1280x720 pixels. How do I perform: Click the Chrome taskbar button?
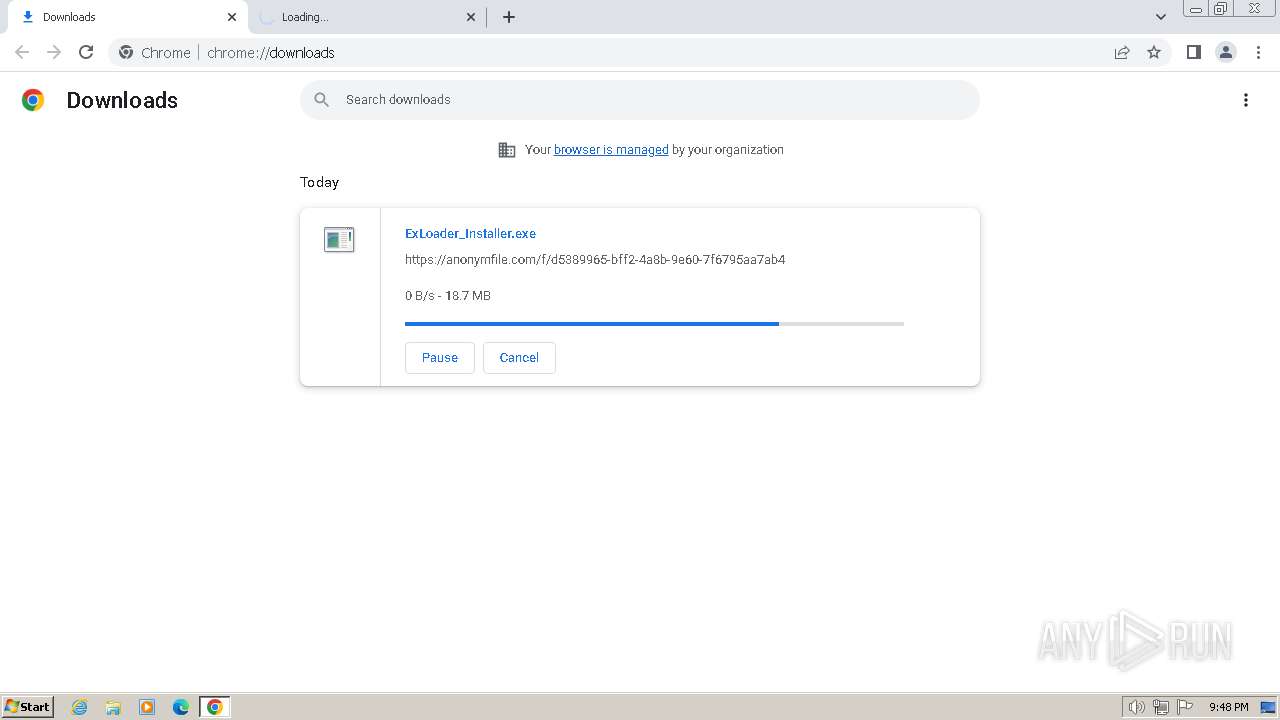click(215, 707)
